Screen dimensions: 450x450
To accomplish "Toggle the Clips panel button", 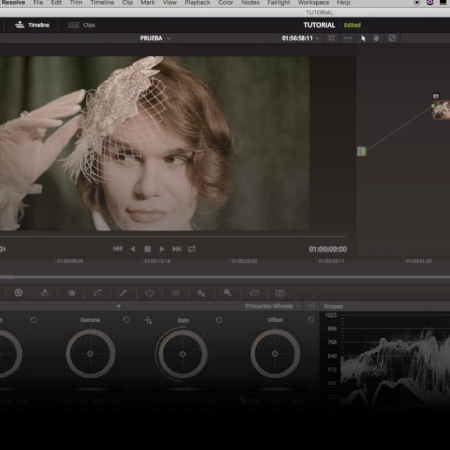I will (x=81, y=25).
